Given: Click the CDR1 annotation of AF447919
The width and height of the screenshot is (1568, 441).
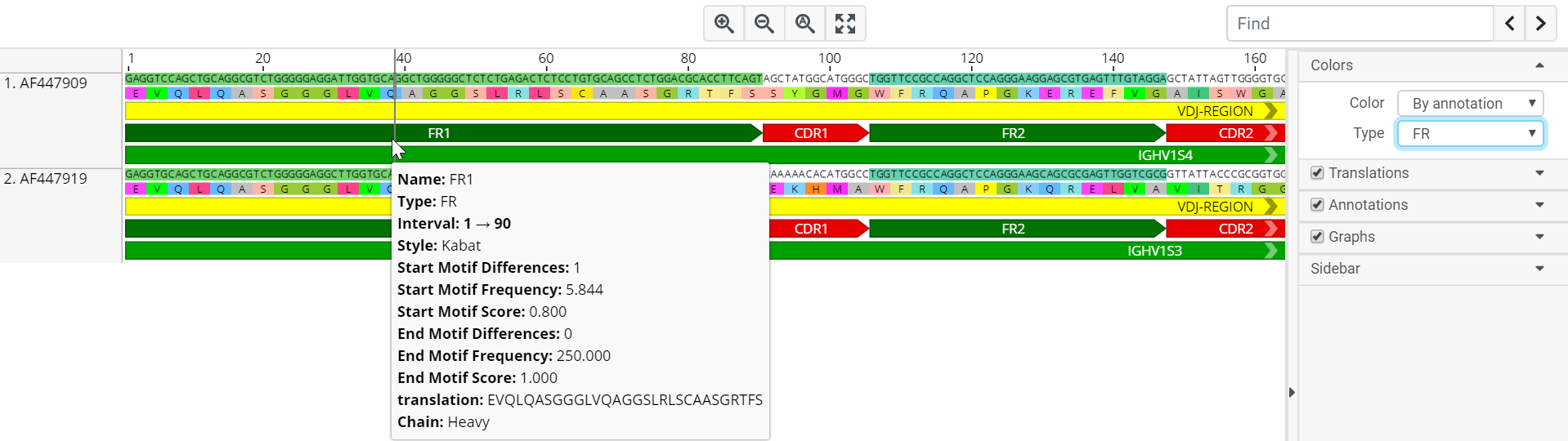Looking at the screenshot, I should 819,229.
